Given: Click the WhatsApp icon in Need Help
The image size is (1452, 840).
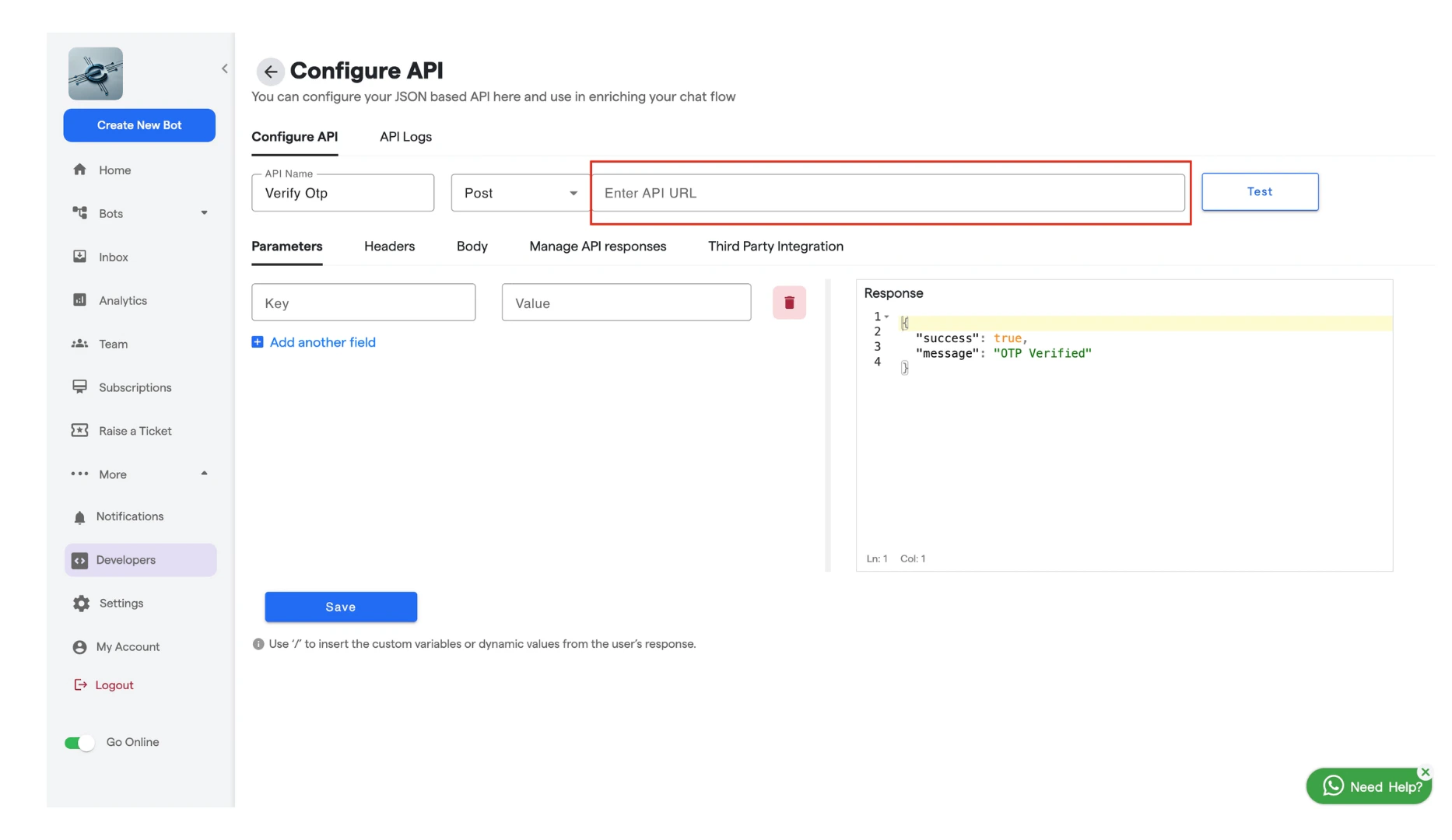Looking at the screenshot, I should (1333, 786).
